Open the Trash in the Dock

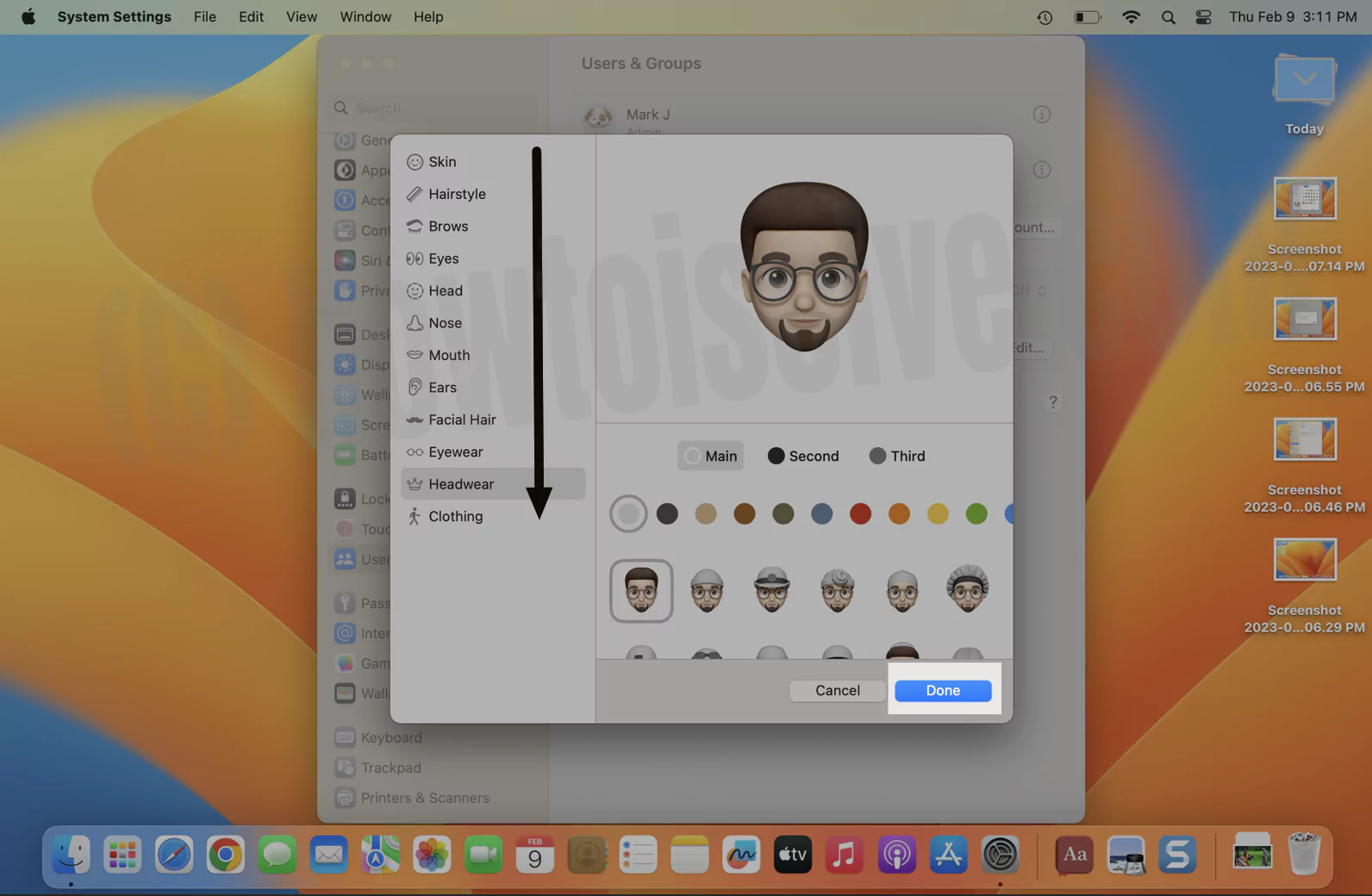(x=1304, y=854)
